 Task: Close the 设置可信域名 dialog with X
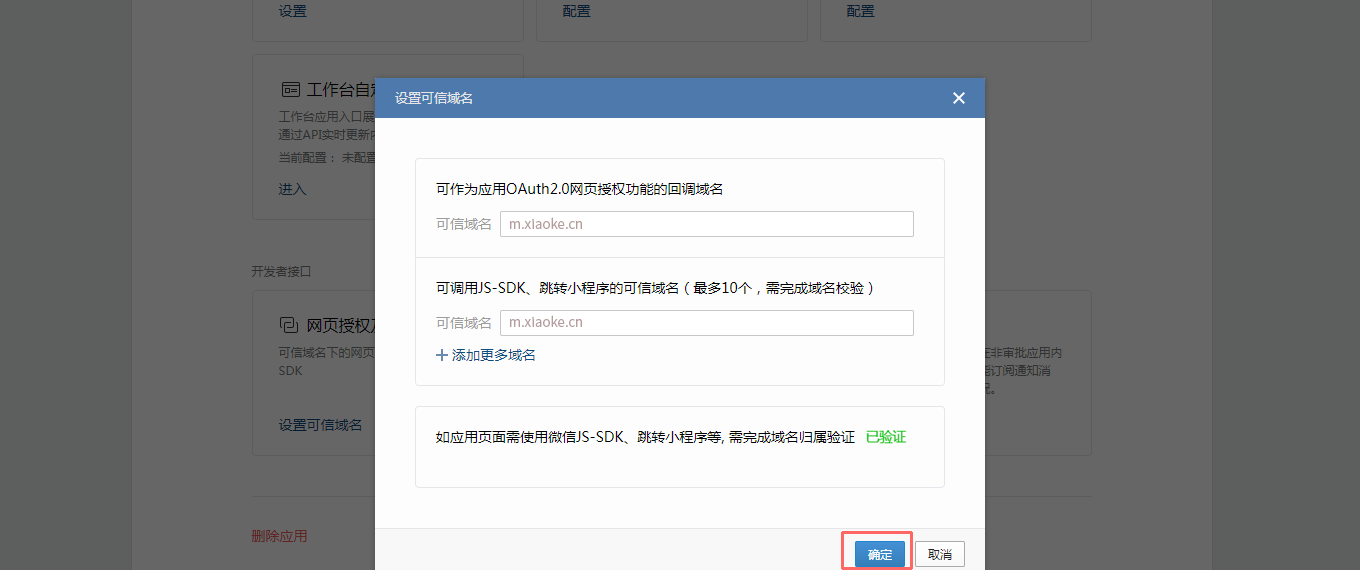pos(959,98)
